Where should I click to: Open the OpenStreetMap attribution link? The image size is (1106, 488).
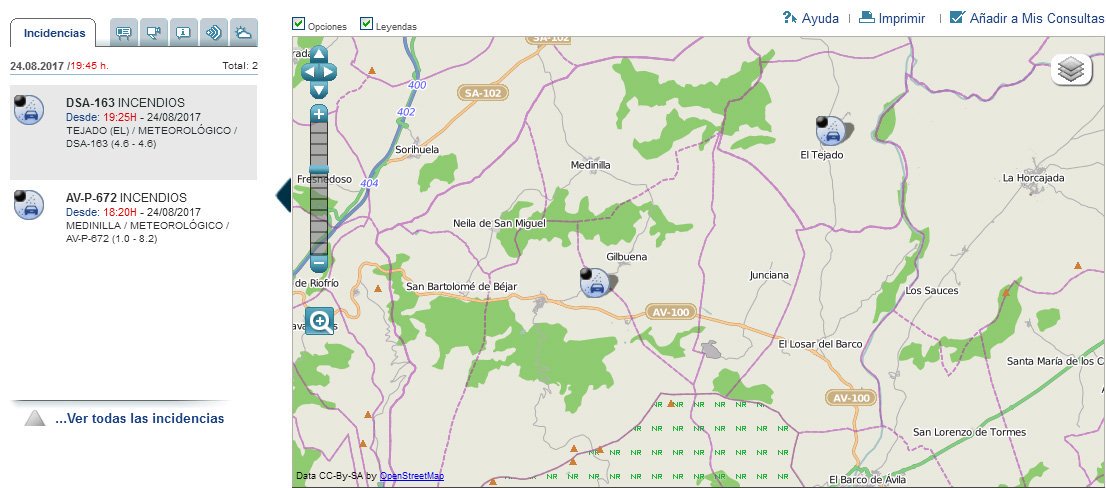[x=412, y=476]
